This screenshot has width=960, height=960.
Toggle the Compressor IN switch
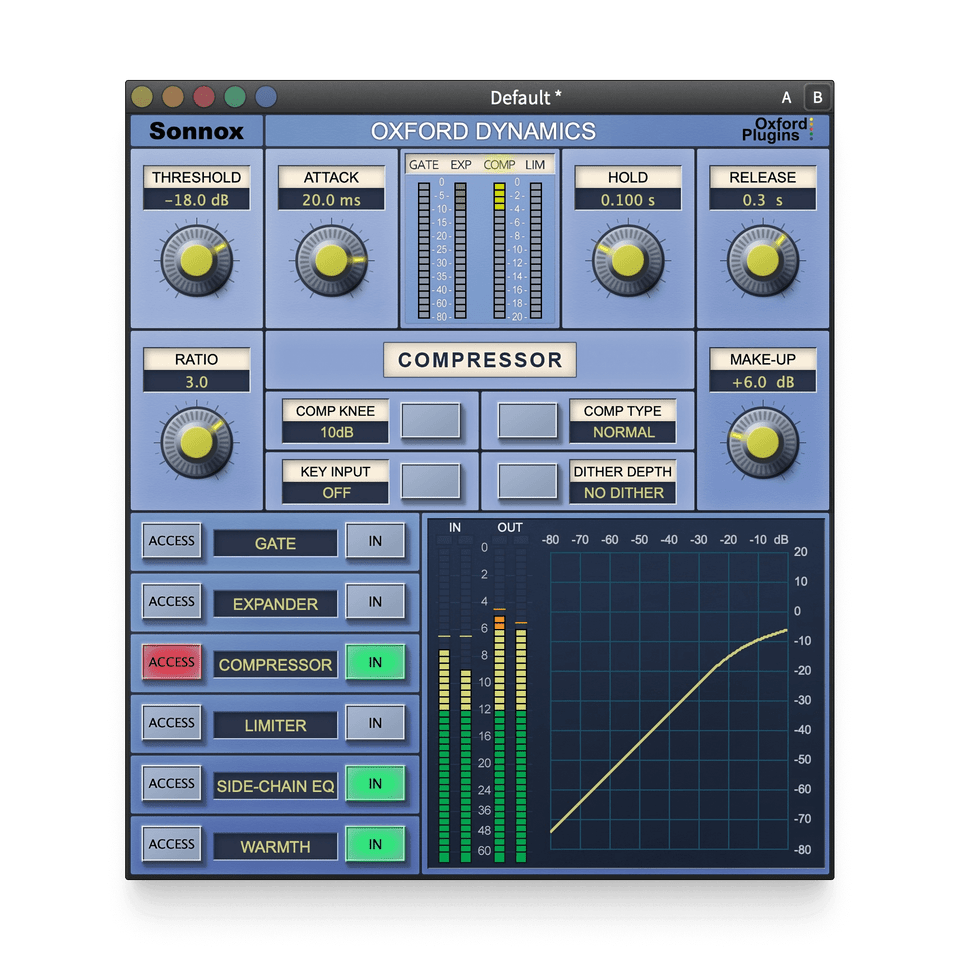375,662
